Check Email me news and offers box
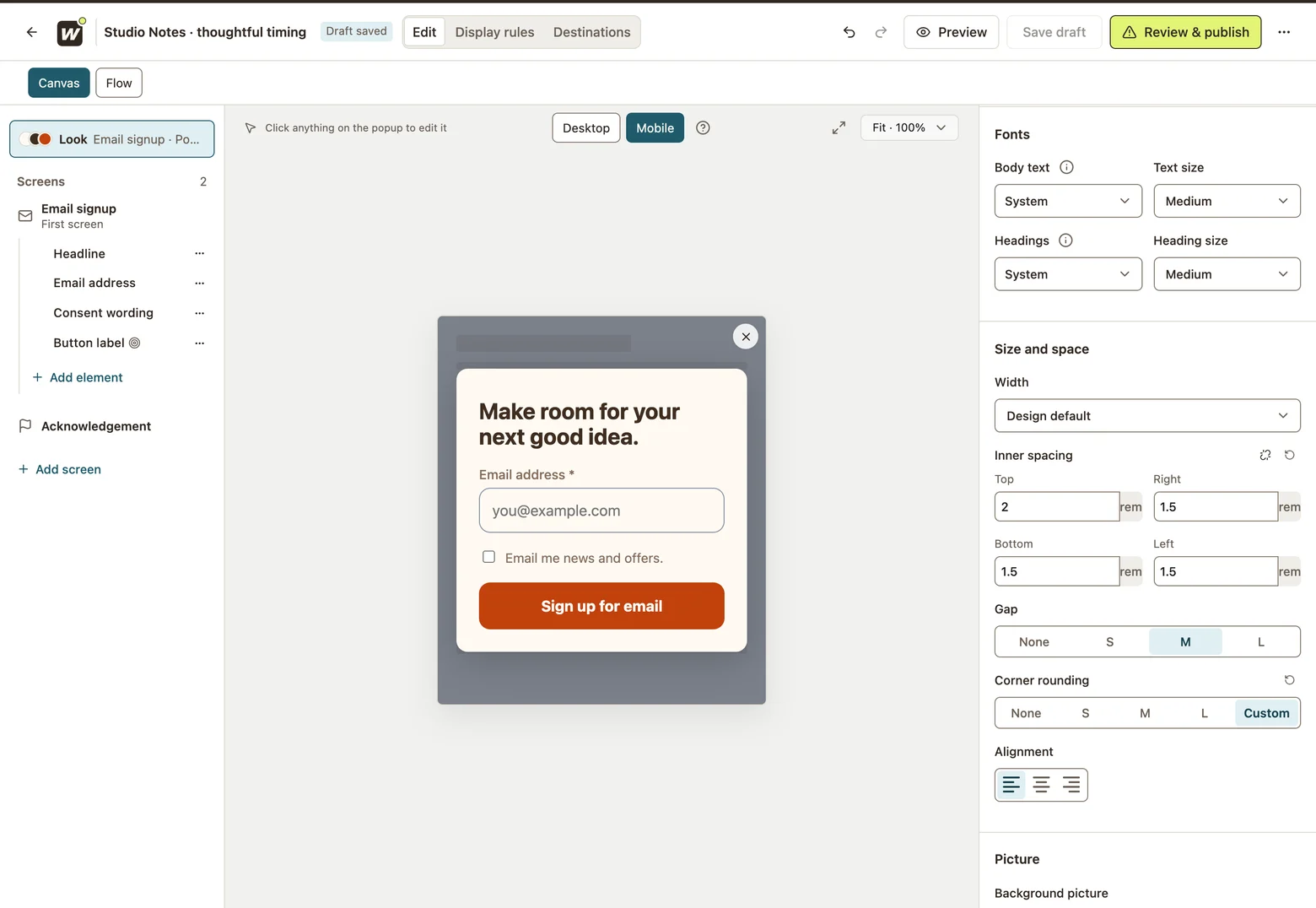 point(488,557)
